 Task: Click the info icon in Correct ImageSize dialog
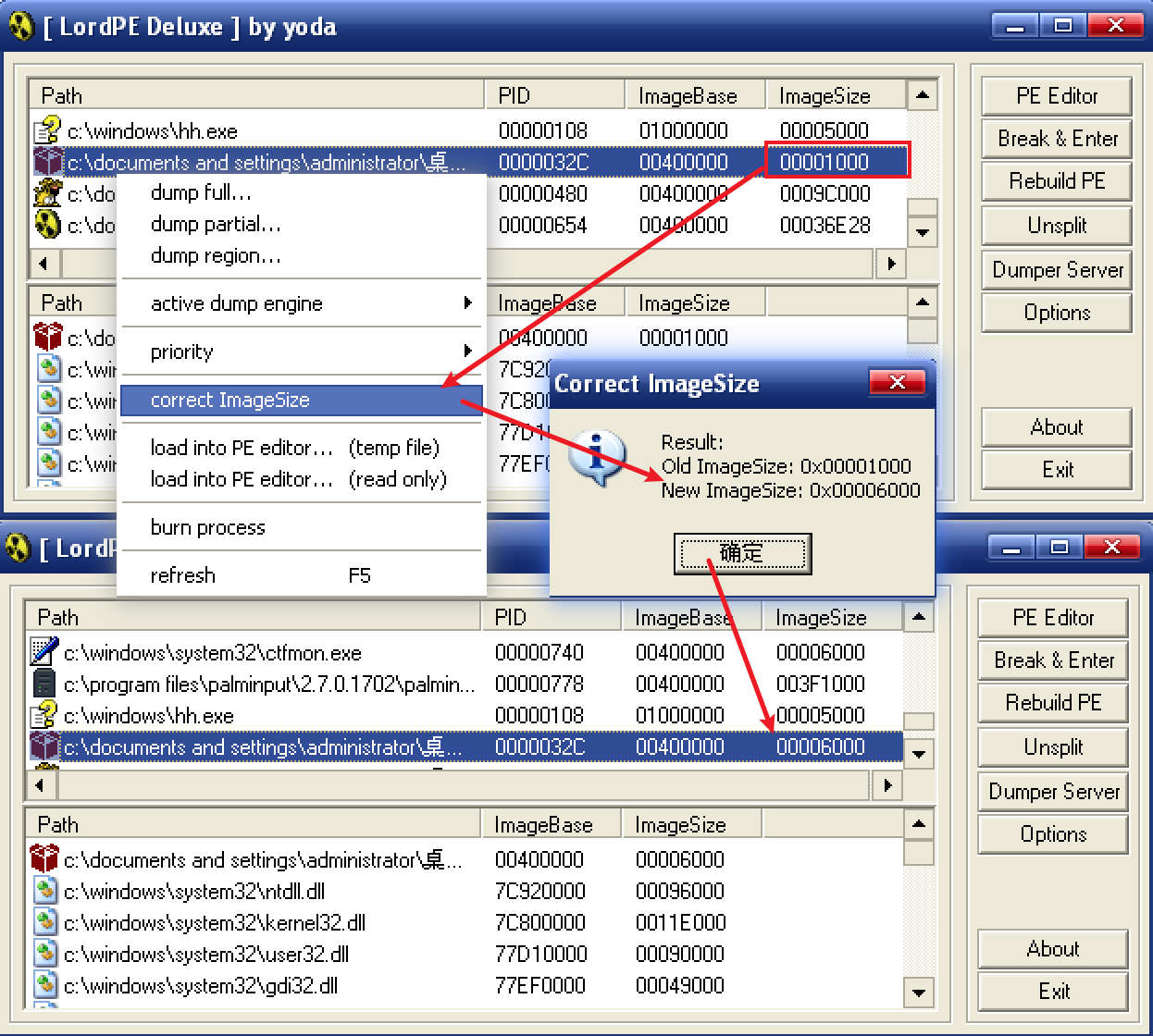[x=597, y=456]
